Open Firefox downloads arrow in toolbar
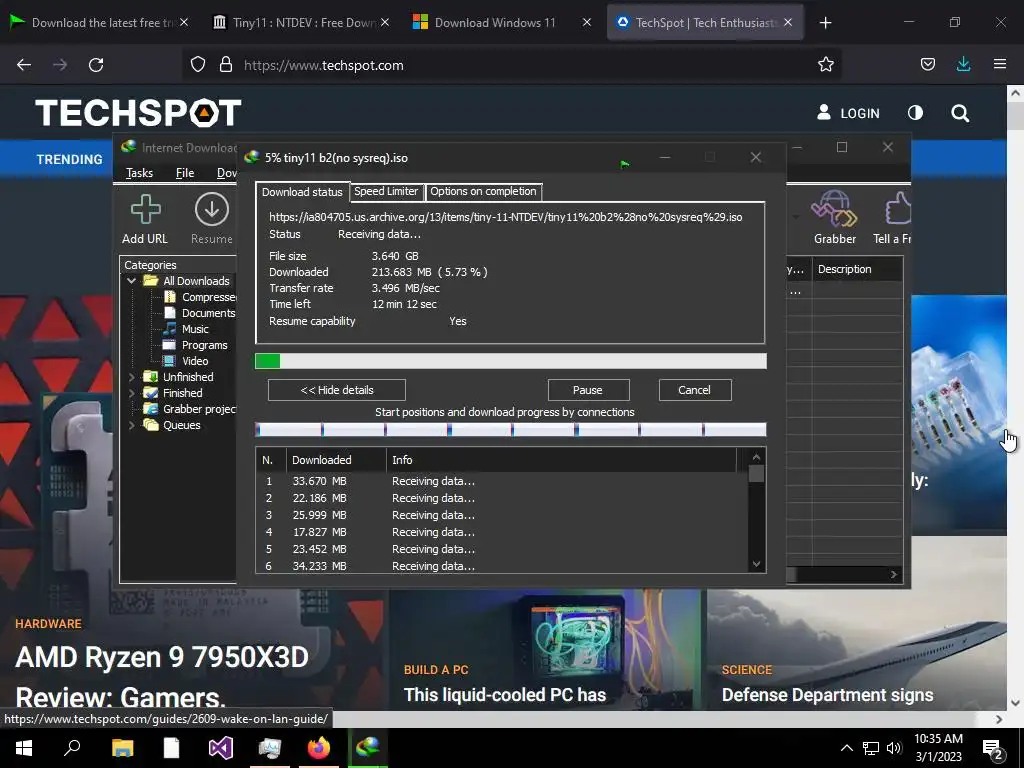 (x=963, y=64)
